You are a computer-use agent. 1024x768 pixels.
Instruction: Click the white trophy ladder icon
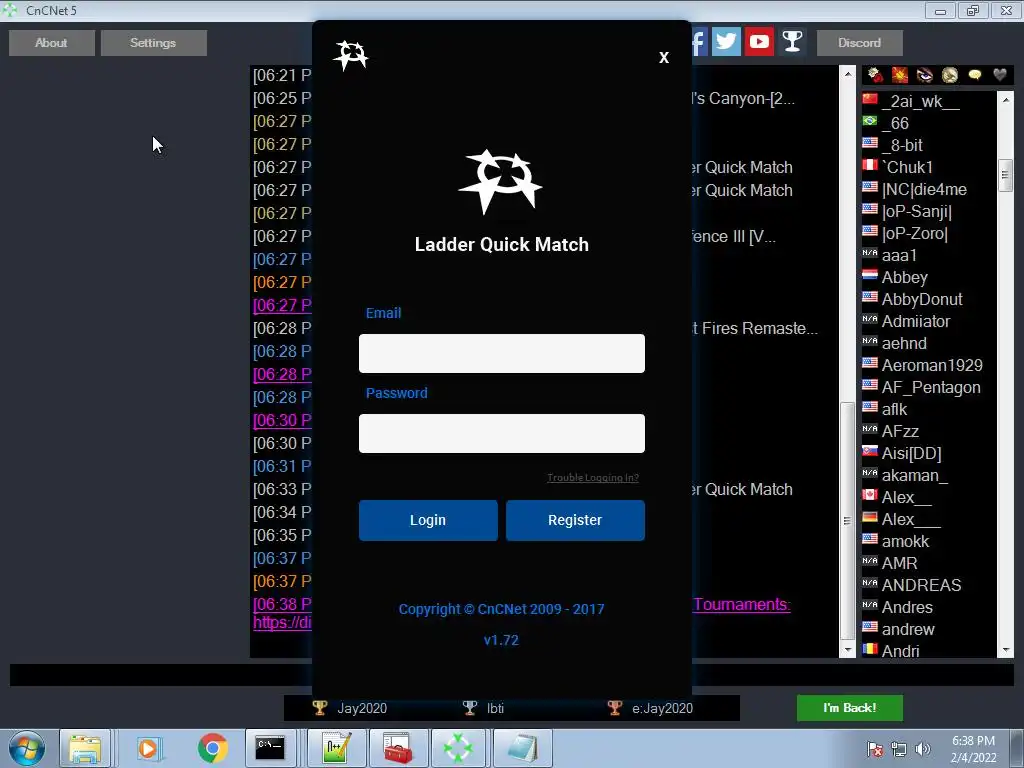(x=792, y=42)
